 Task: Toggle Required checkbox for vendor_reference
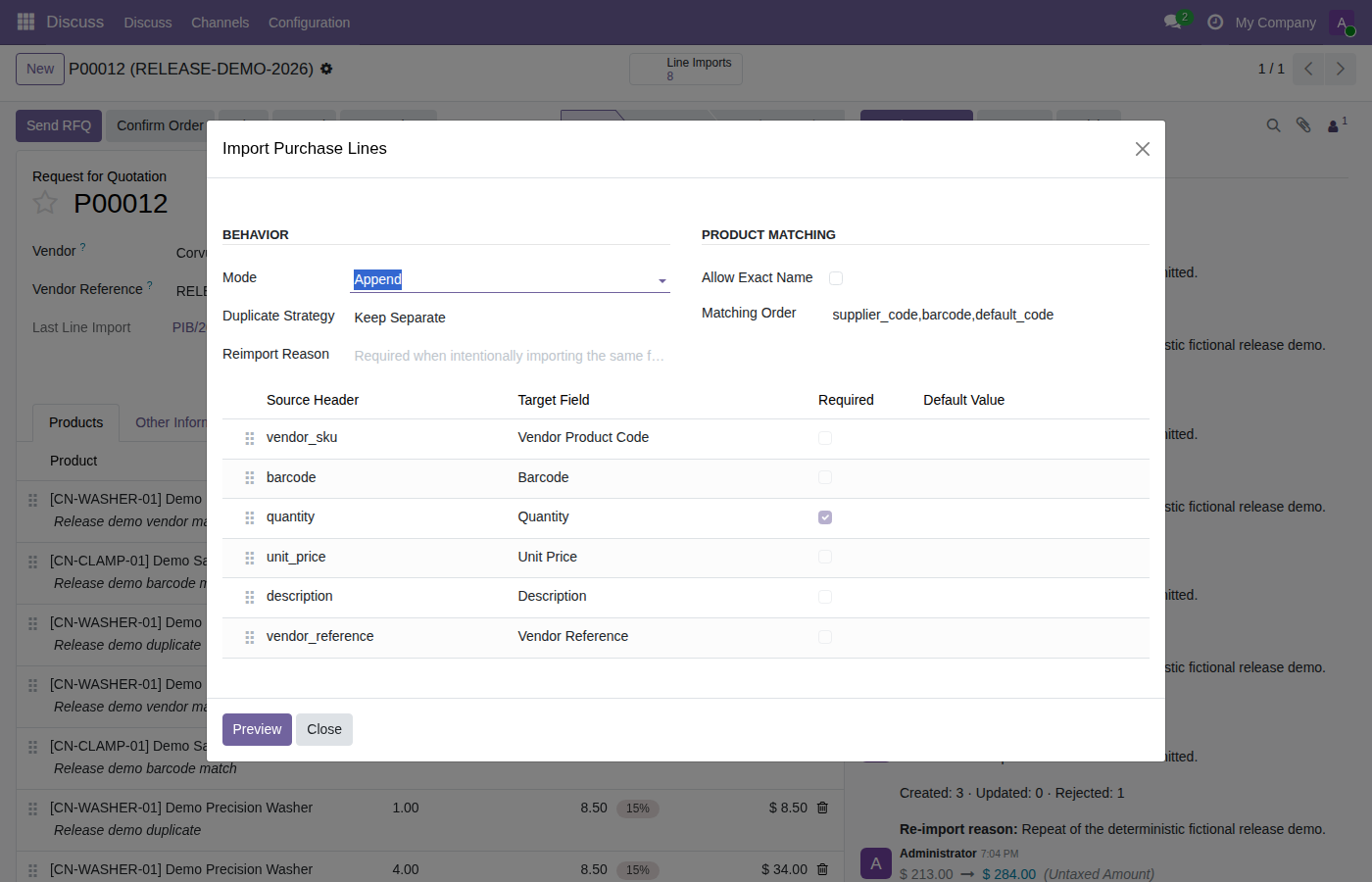pos(825,637)
